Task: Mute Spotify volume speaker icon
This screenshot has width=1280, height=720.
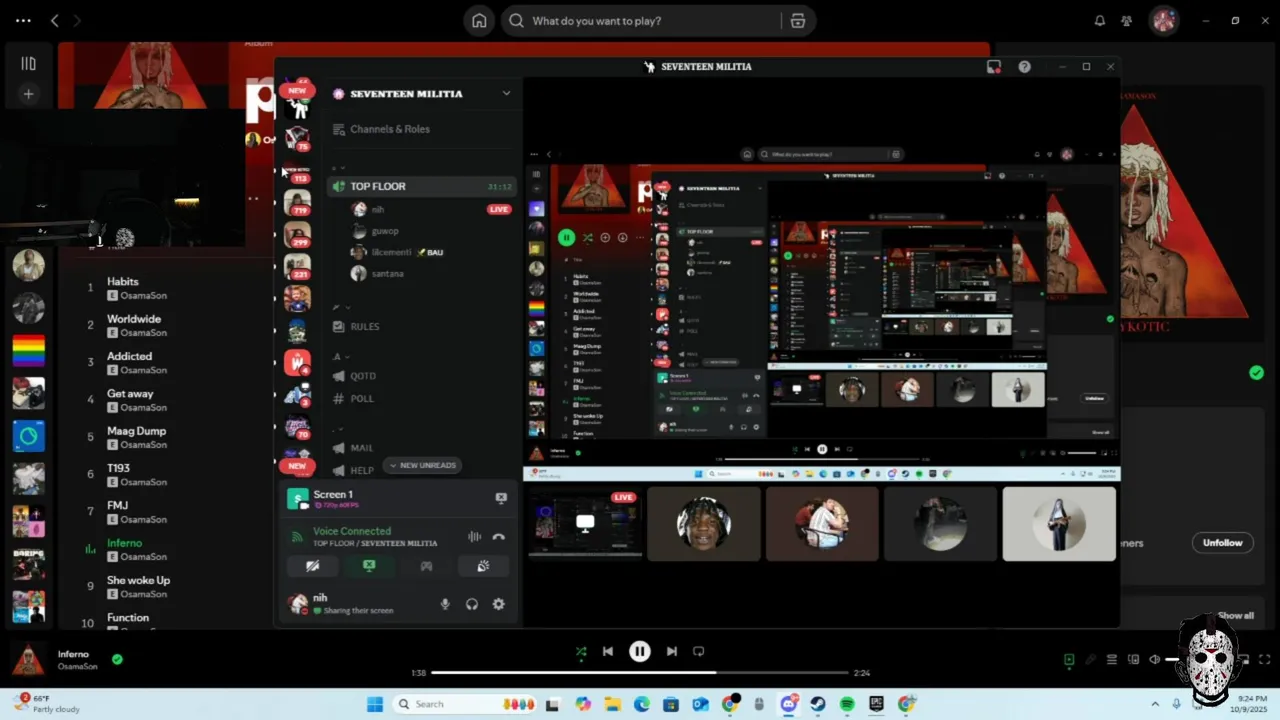Action: coord(1155,660)
